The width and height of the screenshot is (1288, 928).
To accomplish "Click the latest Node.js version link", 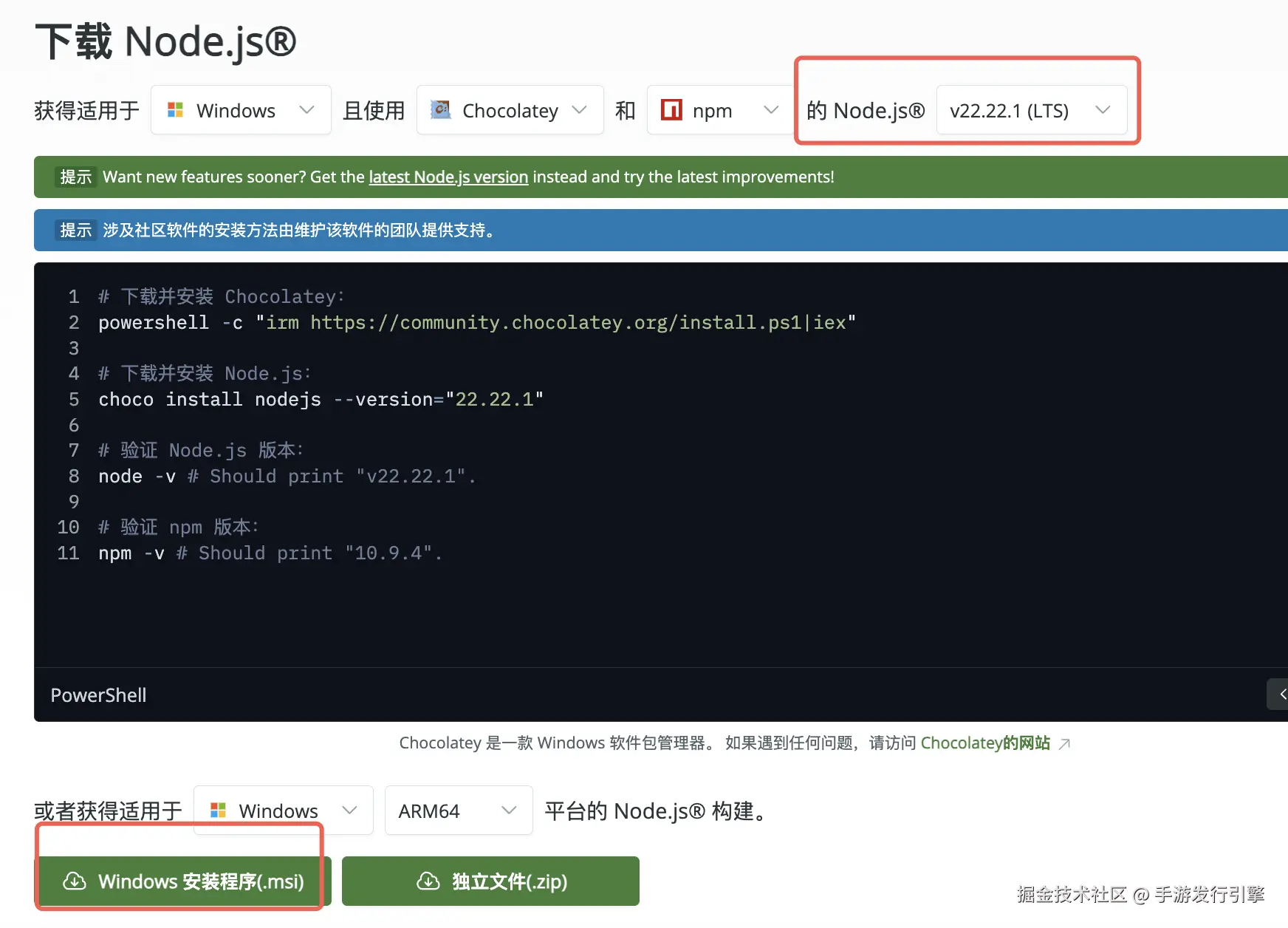I will [x=448, y=177].
